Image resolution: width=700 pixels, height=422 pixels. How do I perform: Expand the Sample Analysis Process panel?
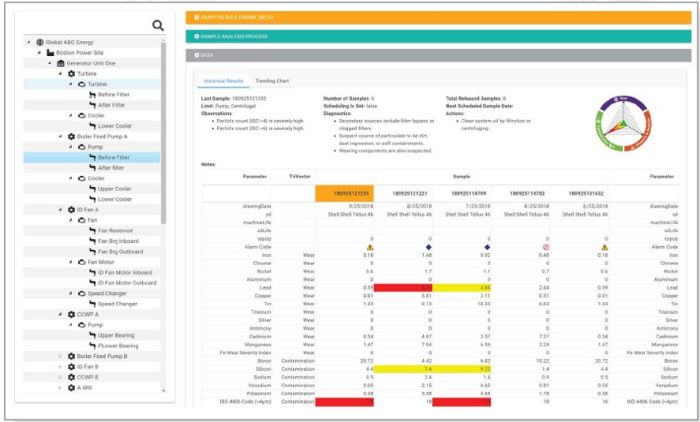pyautogui.click(x=434, y=36)
